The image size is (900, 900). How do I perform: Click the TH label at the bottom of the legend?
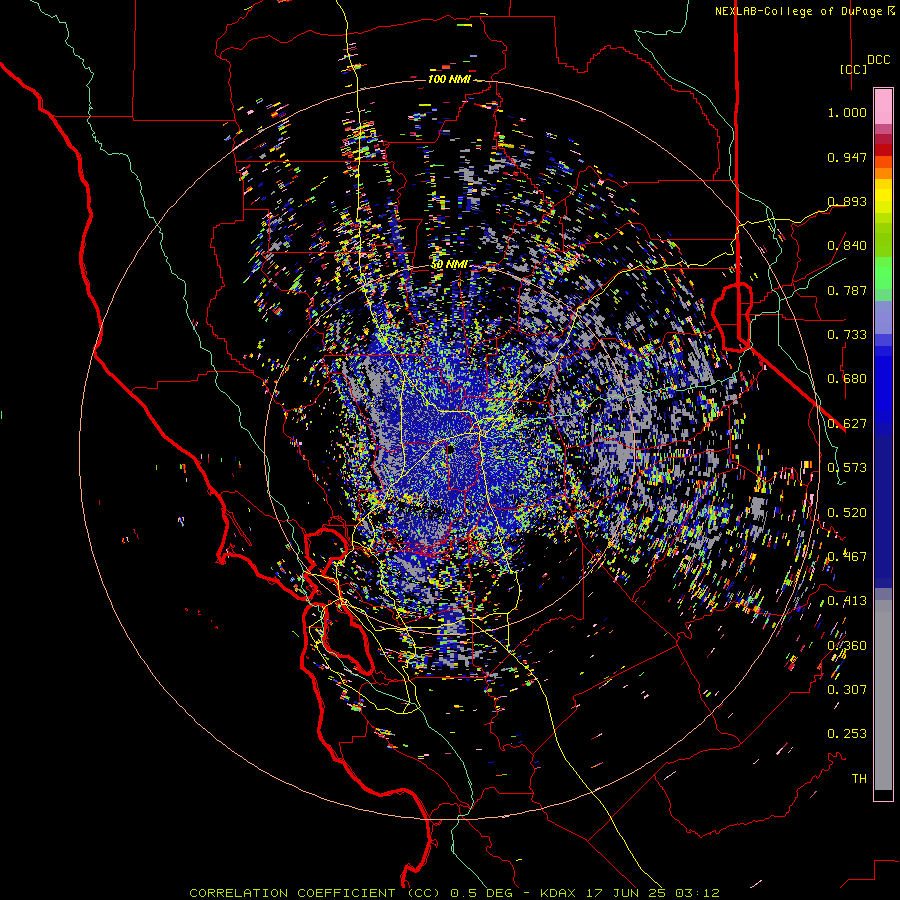pos(859,779)
